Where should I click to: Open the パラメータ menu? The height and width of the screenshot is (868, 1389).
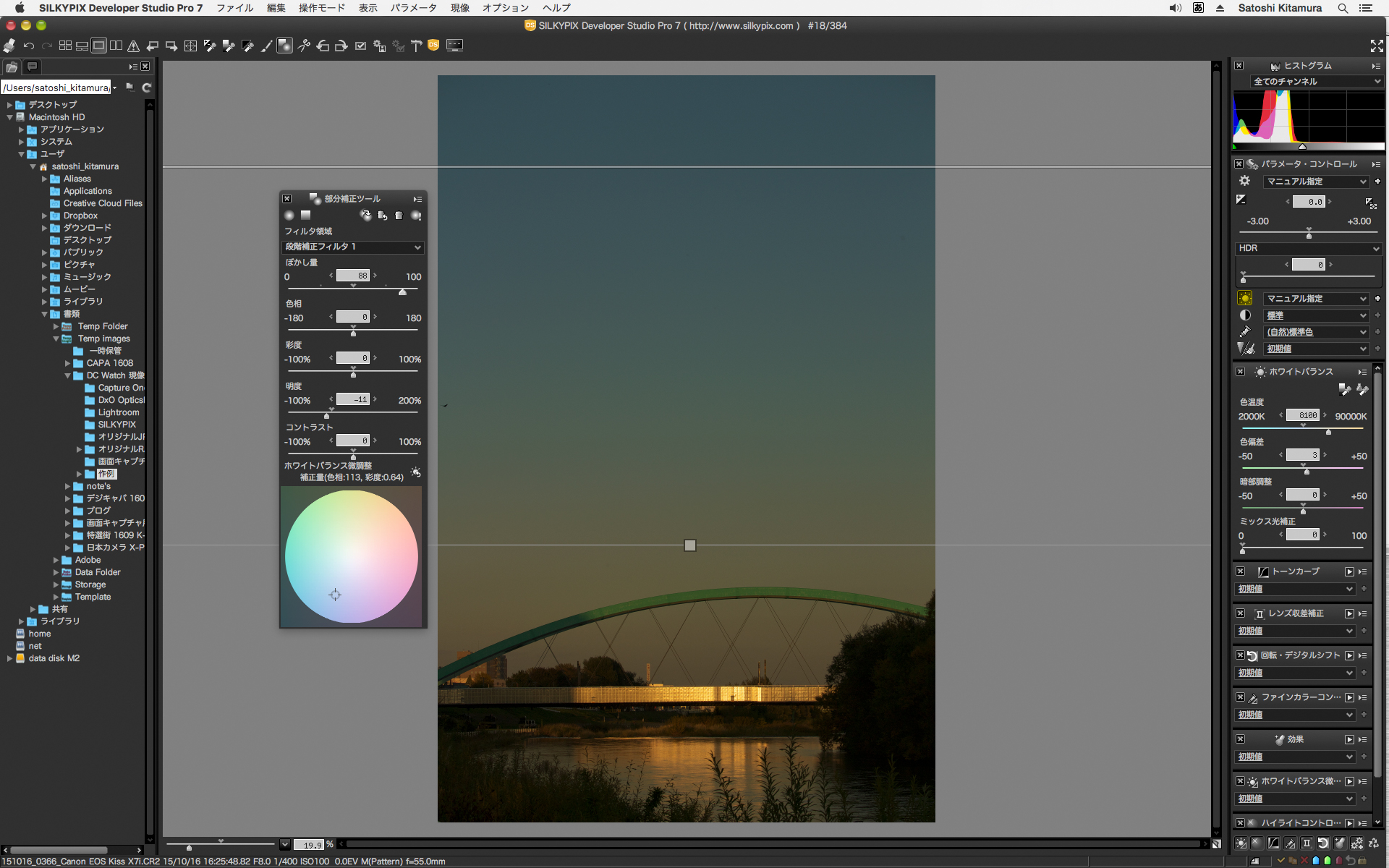(413, 8)
